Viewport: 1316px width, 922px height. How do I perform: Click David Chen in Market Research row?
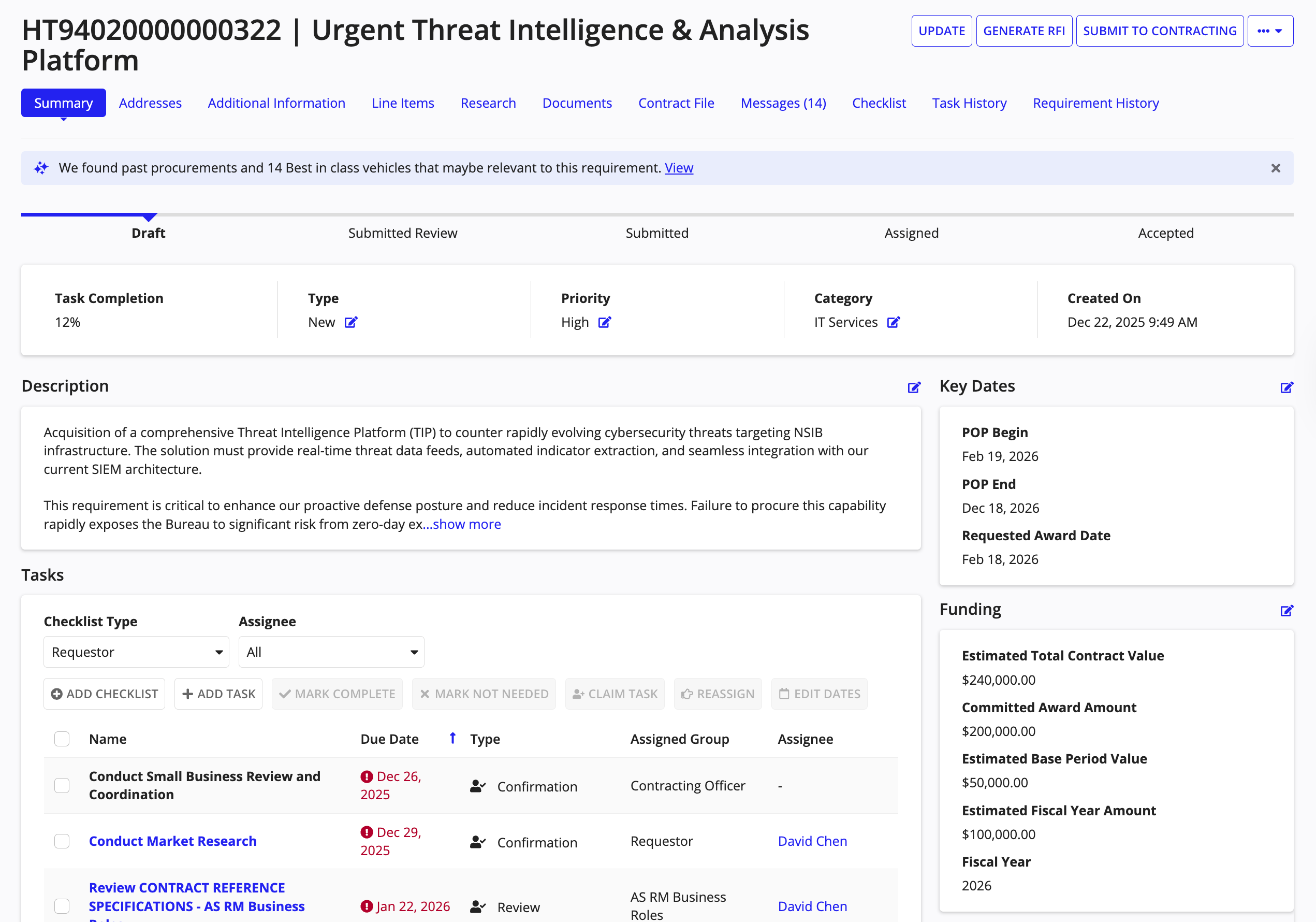[x=812, y=841]
